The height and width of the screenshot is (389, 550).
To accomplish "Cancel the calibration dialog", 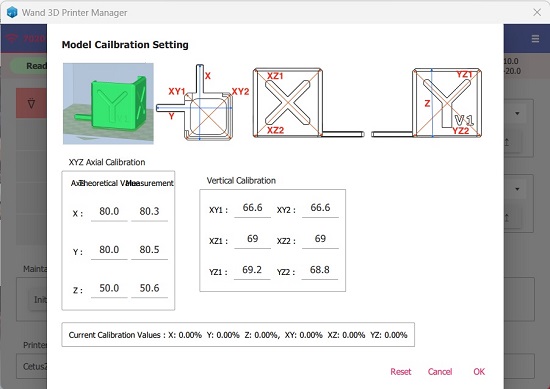I will pos(440,372).
